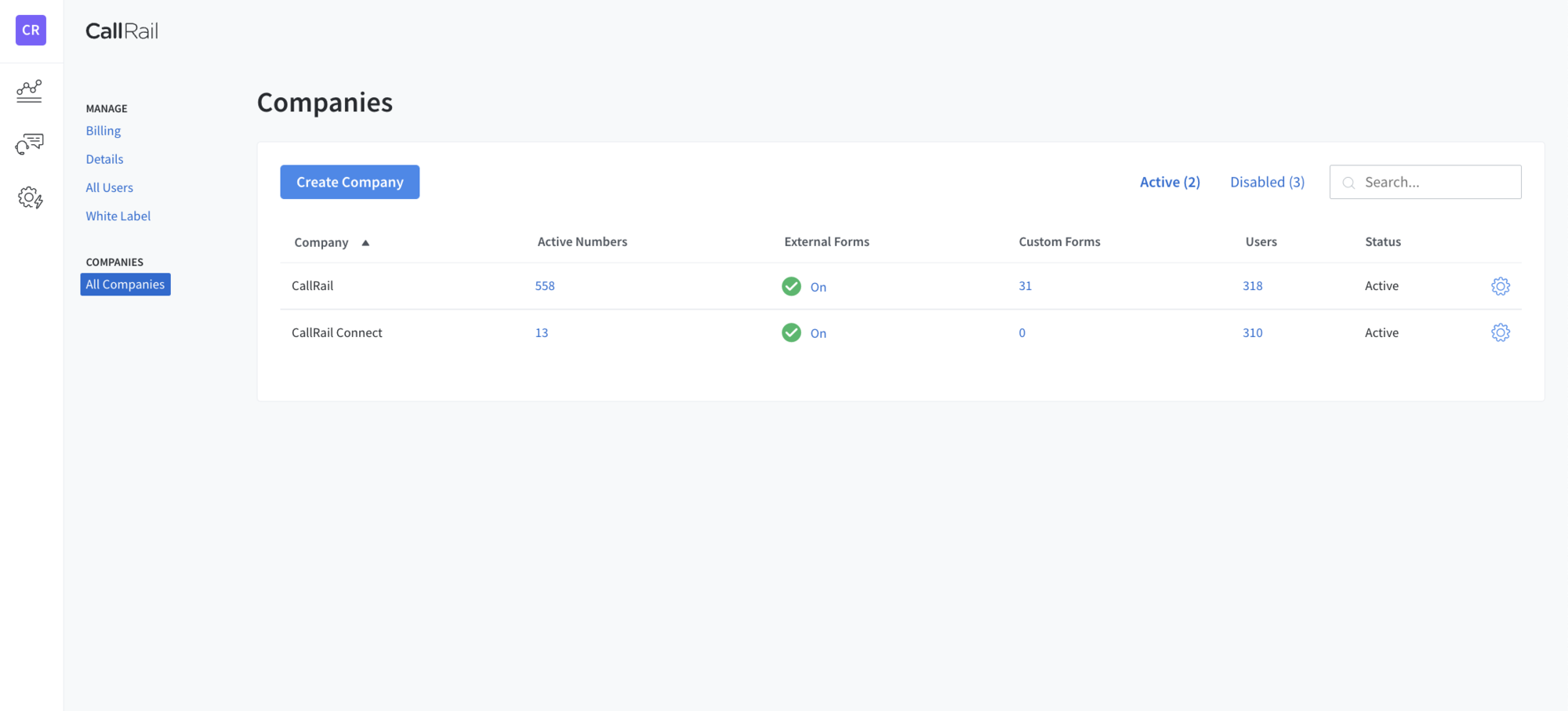This screenshot has width=1568, height=711.
Task: Open Billing under the Manage menu
Action: coord(103,130)
